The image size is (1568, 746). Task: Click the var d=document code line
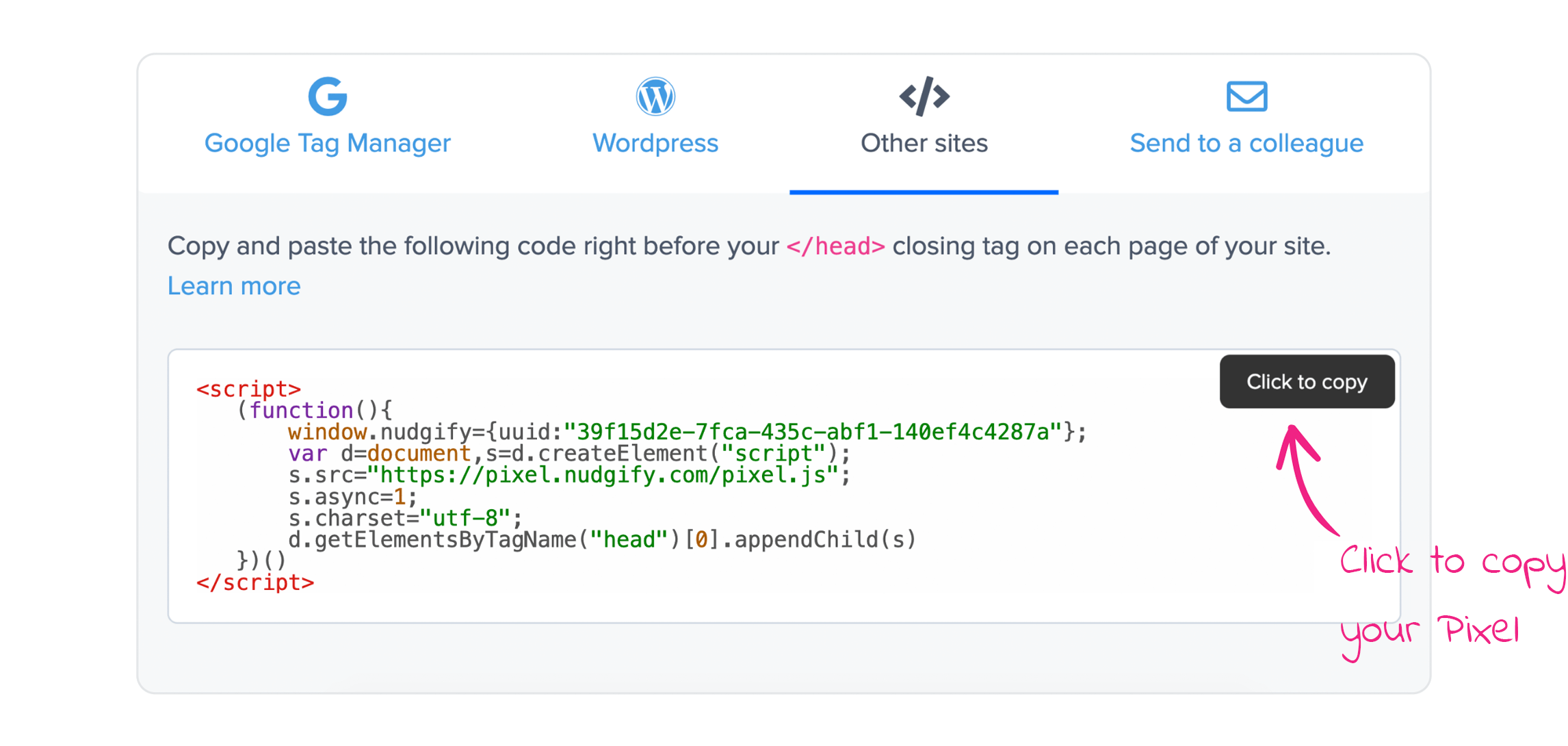568,454
